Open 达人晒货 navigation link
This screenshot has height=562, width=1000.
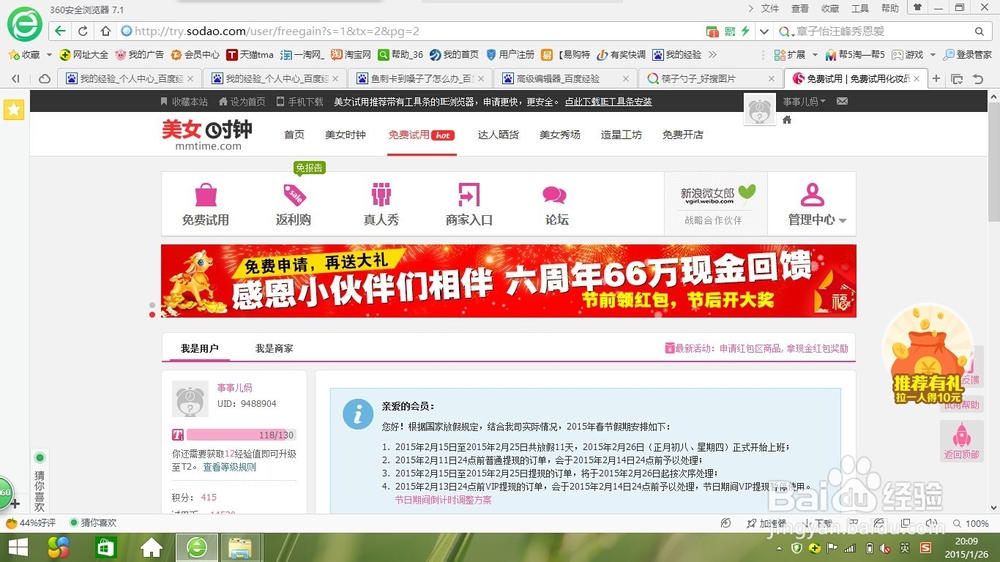tap(498, 135)
